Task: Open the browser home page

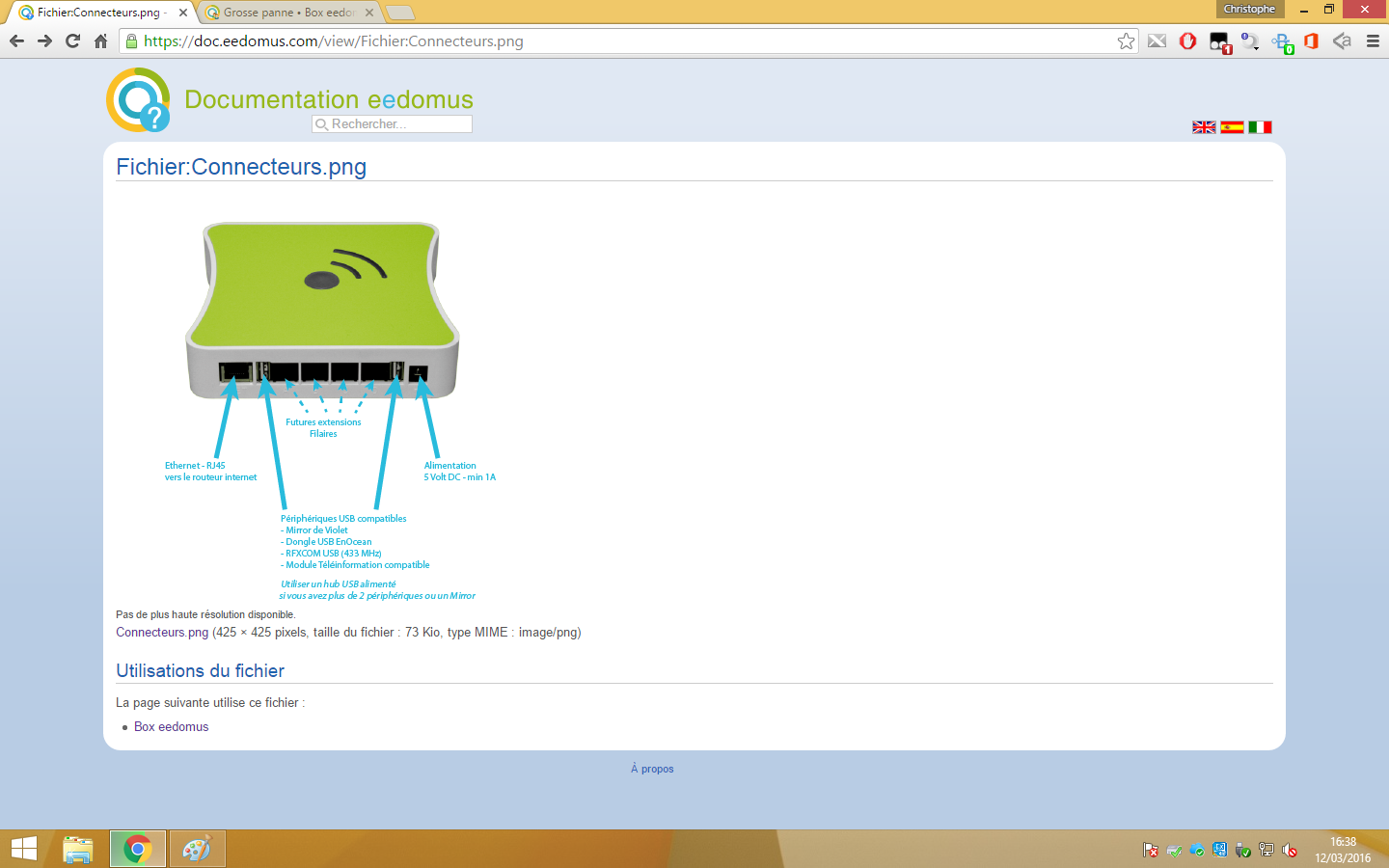Action: click(x=100, y=41)
